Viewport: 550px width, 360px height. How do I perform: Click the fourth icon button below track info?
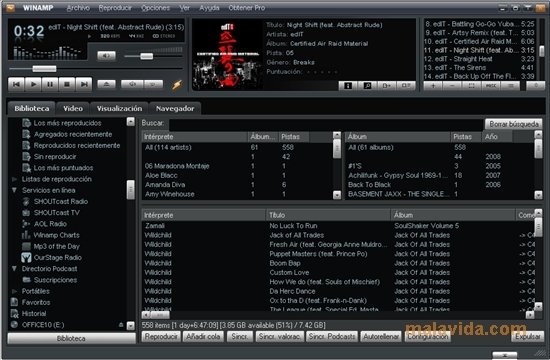[406, 85]
